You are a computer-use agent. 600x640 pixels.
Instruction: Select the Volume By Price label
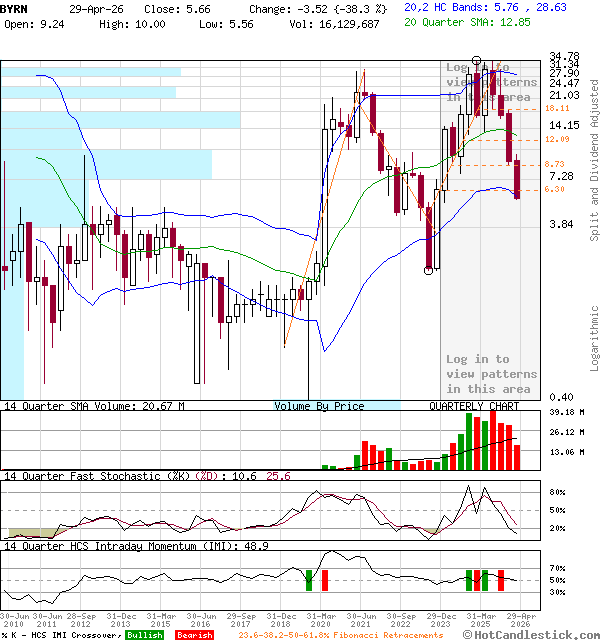point(319,406)
